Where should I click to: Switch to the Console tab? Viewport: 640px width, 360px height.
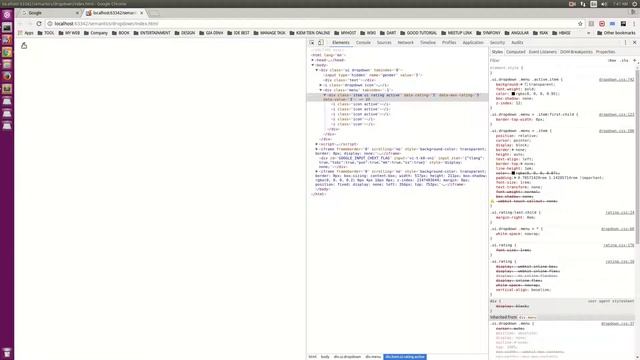pyautogui.click(x=363, y=42)
